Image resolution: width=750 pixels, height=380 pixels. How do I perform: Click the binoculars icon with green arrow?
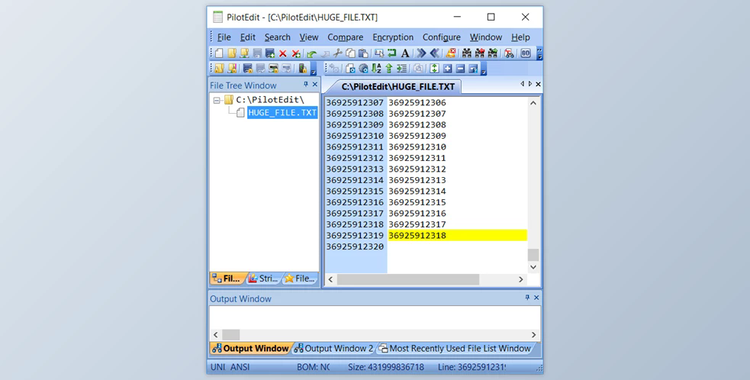493,53
